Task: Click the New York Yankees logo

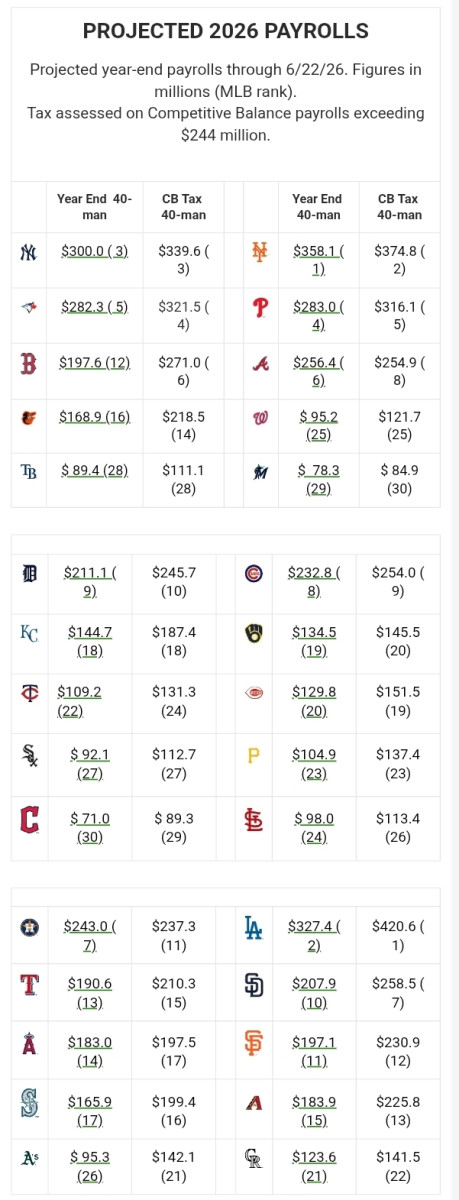Action: click(x=28, y=252)
